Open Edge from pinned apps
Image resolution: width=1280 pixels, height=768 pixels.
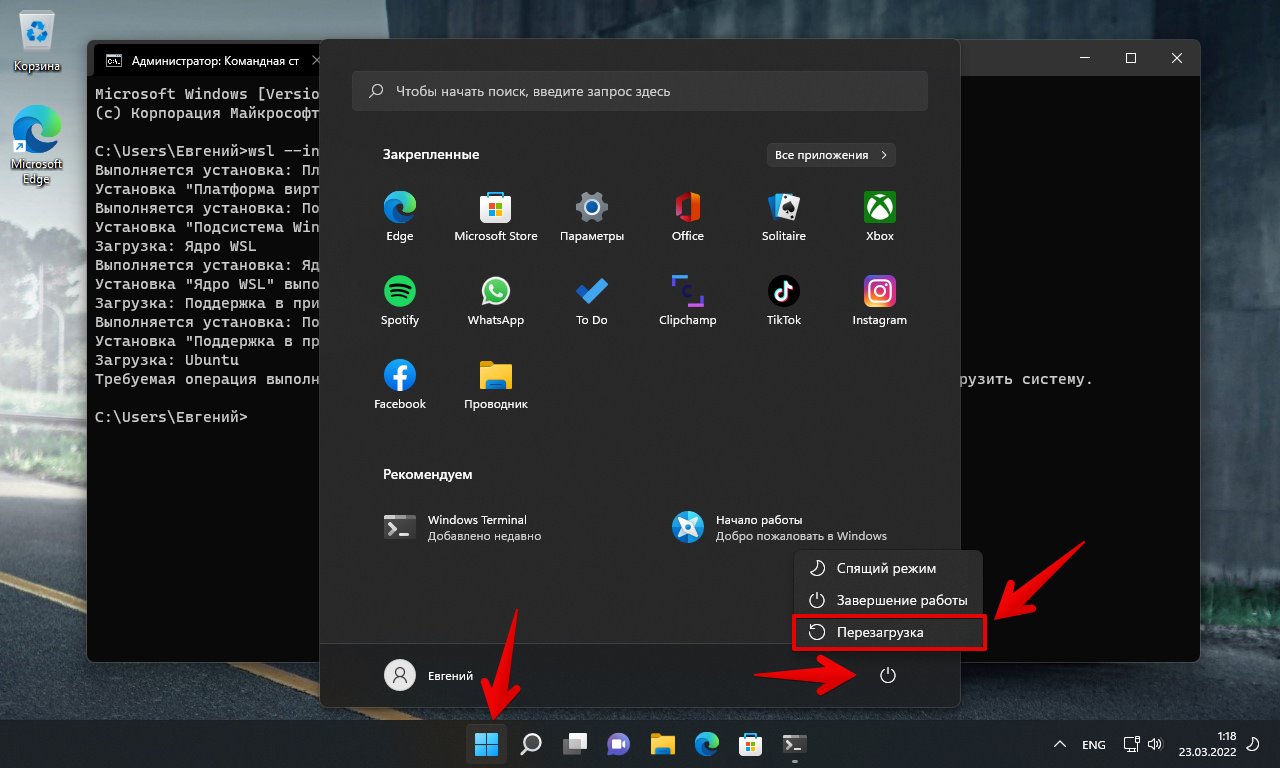pos(400,217)
